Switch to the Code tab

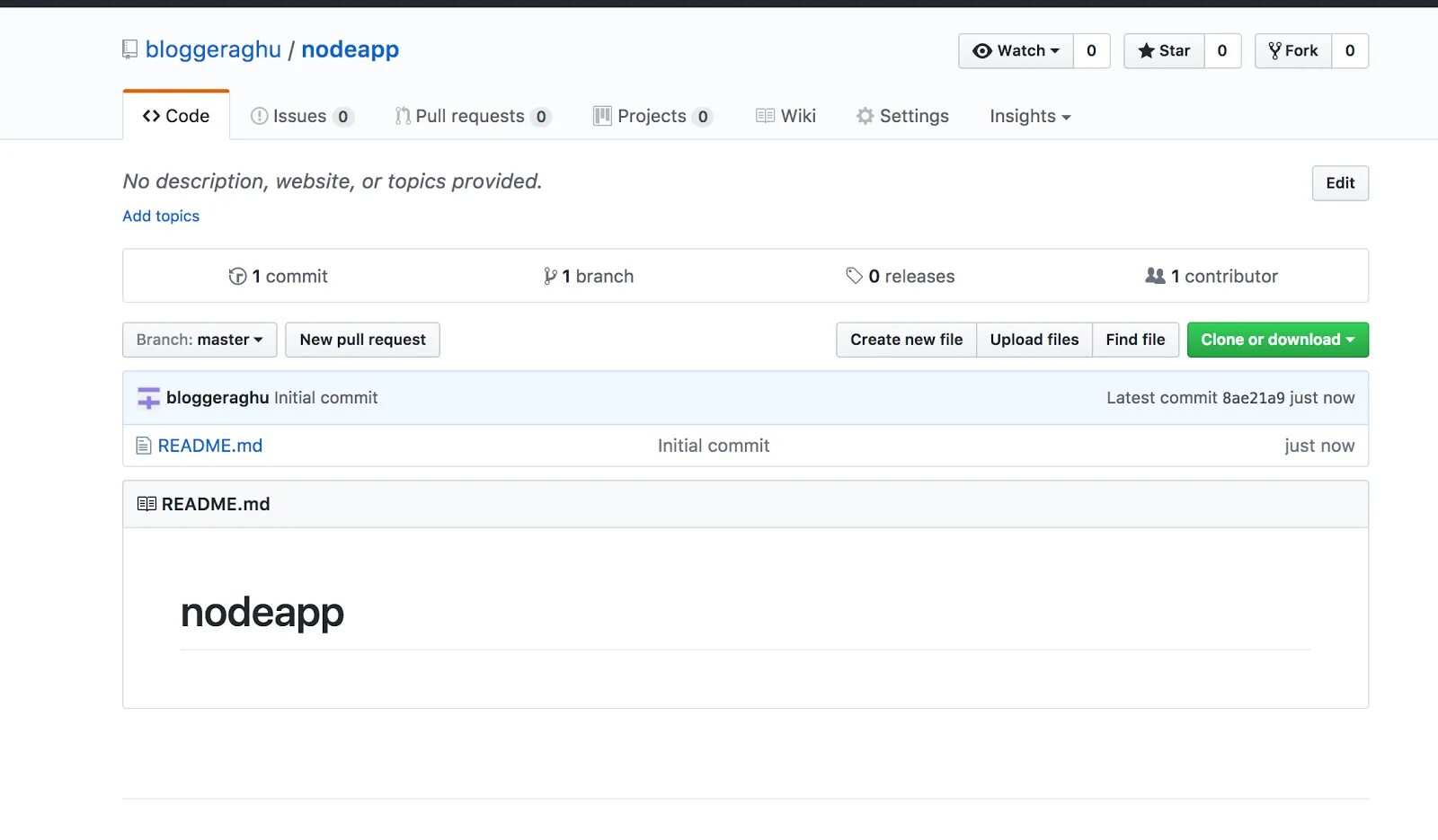coord(176,116)
